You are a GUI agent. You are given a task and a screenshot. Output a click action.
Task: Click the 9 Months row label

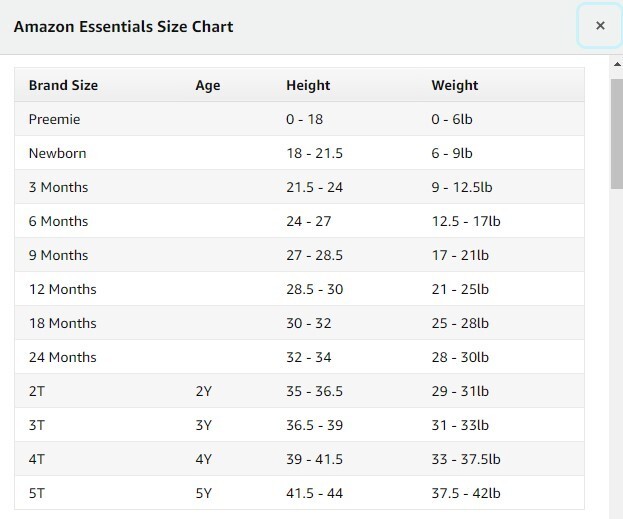pos(58,255)
